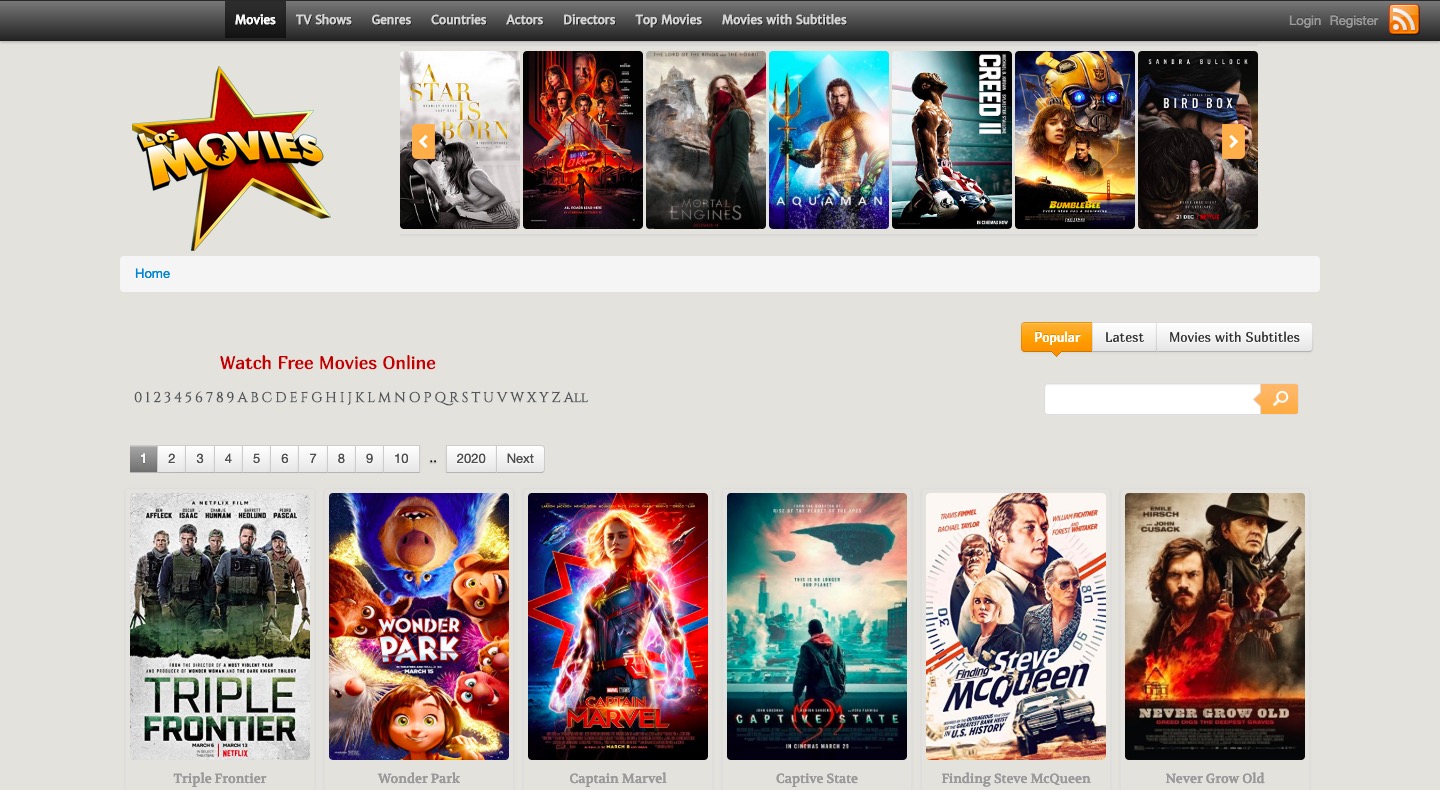1440x790 pixels.
Task: Select Top Movies in navigation bar
Action: pos(668,19)
